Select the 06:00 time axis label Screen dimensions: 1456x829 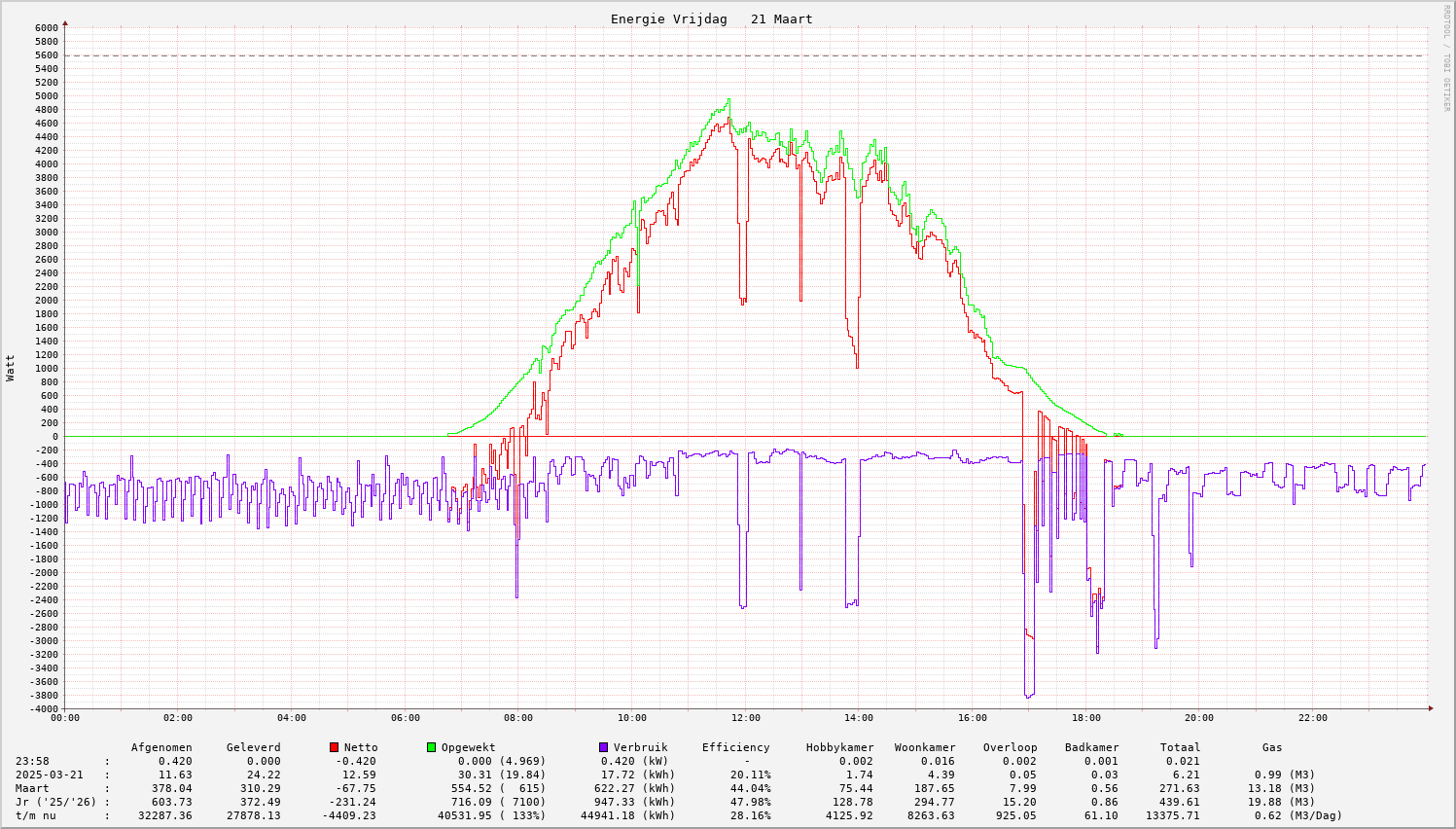405,718
